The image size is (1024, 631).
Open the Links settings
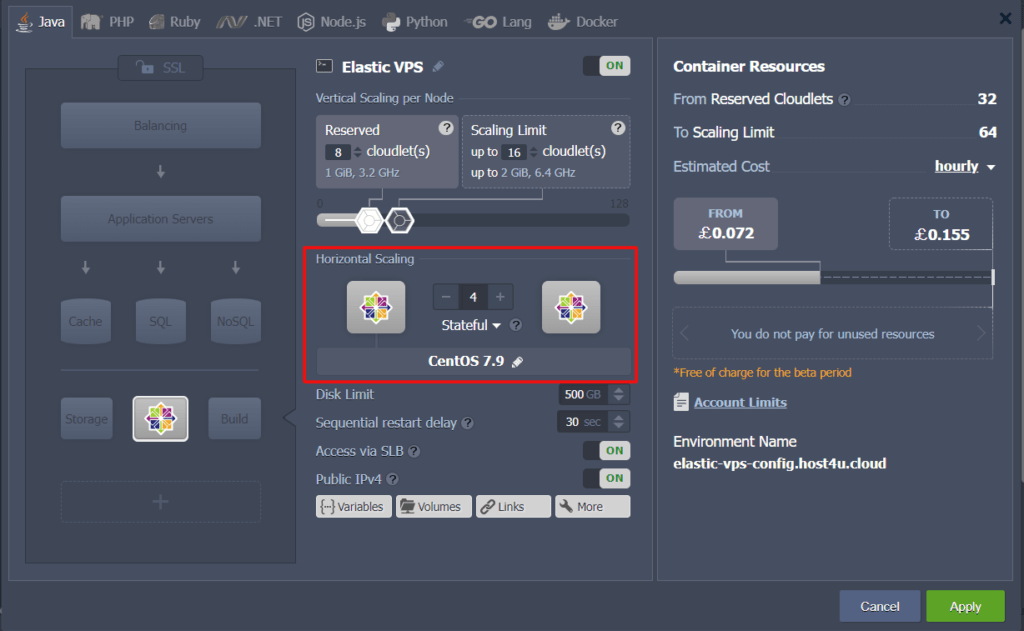point(513,507)
